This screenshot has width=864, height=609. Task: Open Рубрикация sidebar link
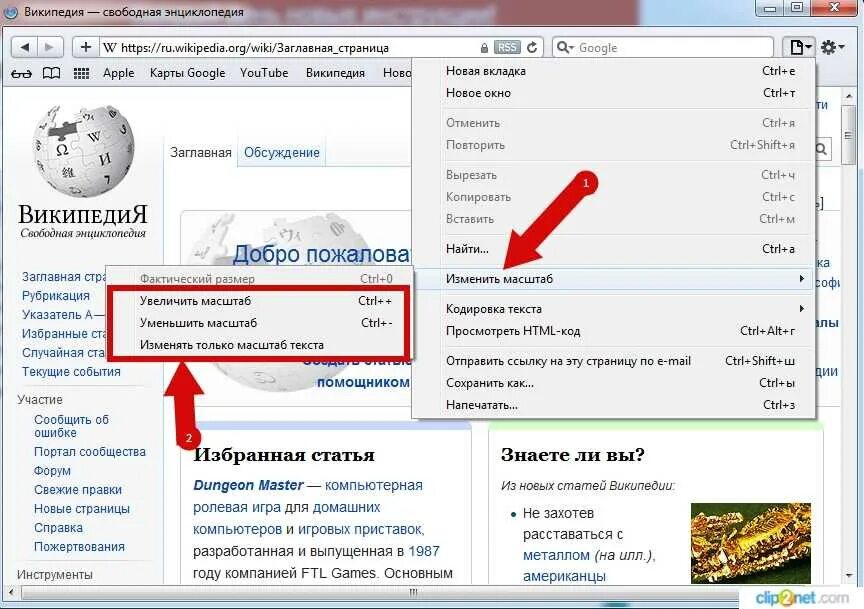pos(56,296)
